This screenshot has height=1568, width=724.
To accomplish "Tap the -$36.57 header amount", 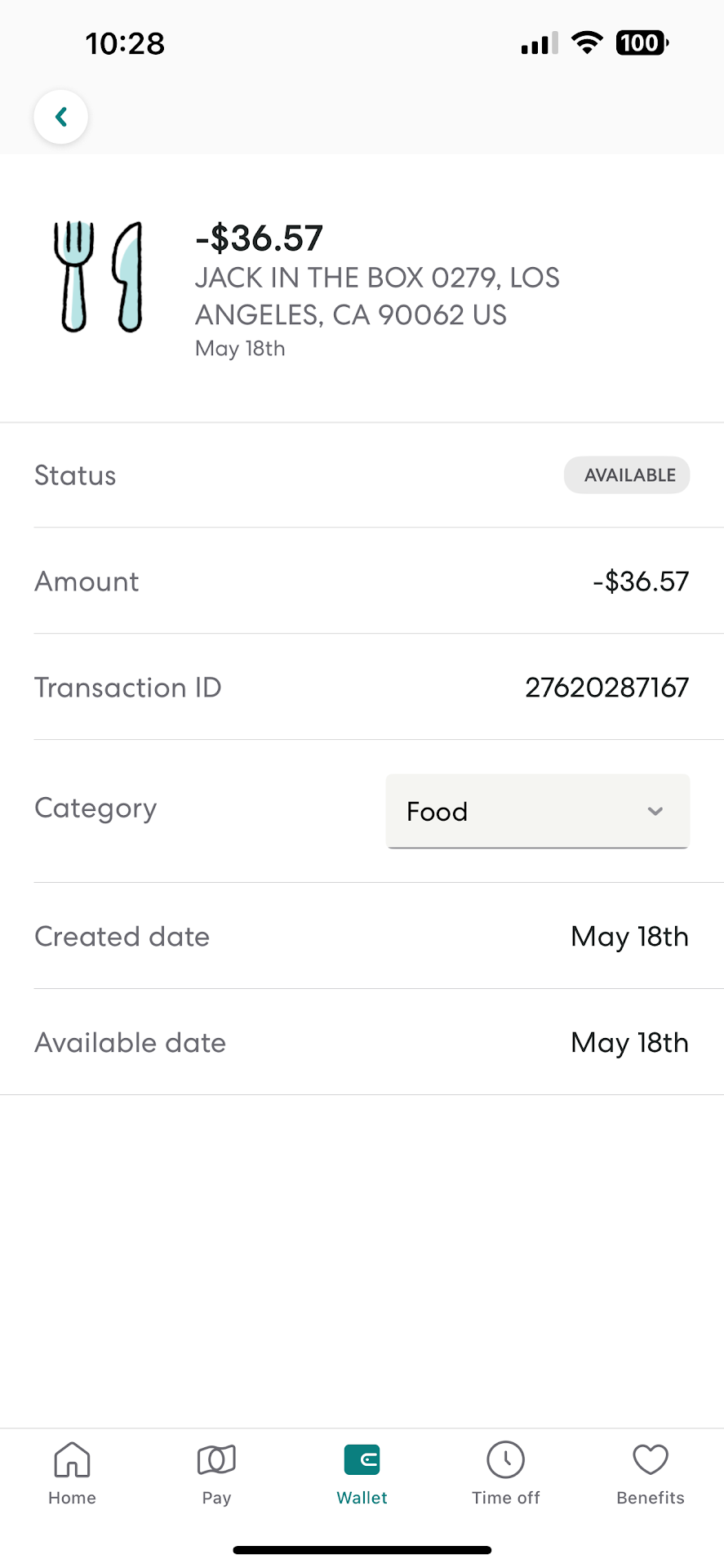I will pyautogui.click(x=259, y=238).
